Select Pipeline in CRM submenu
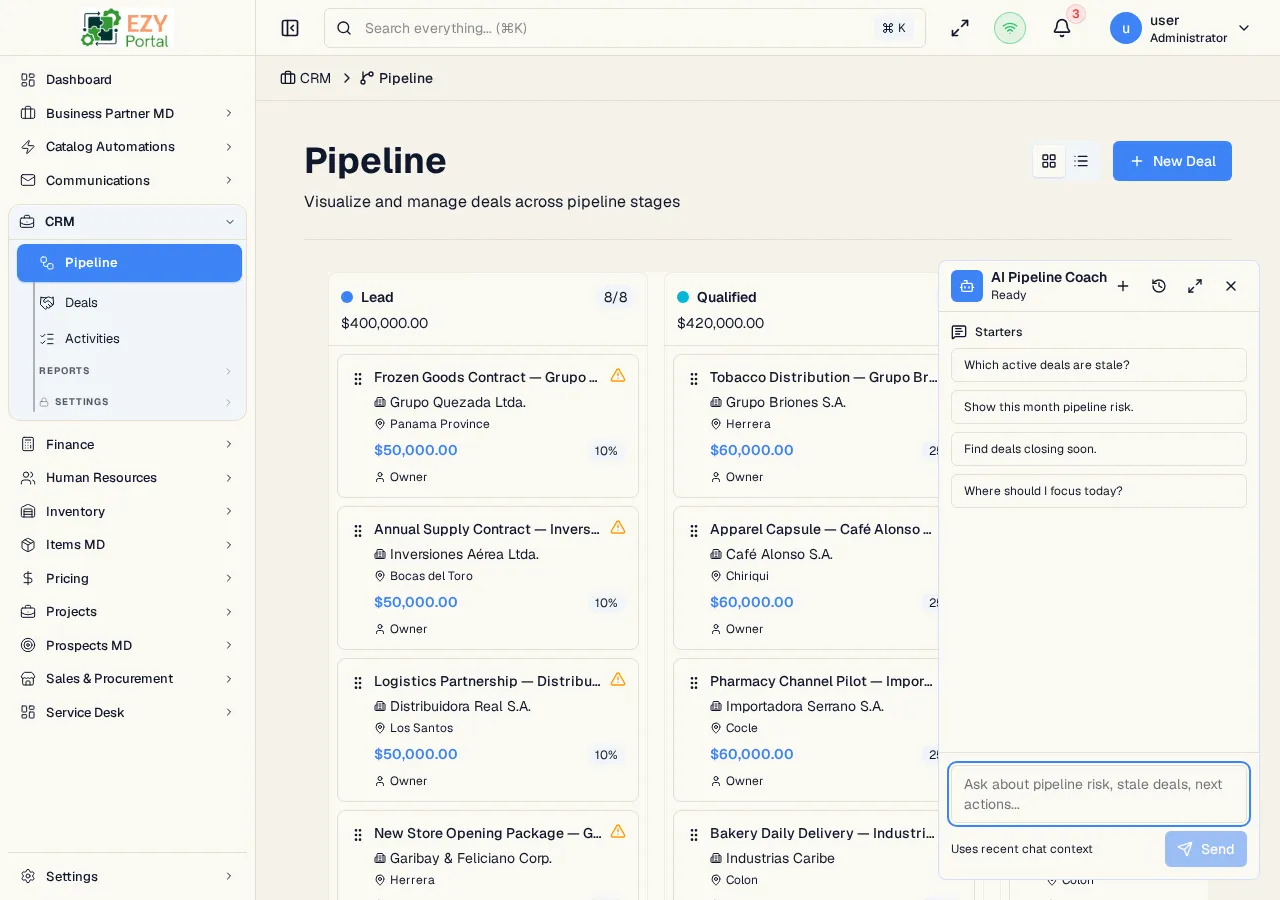1280x900 pixels. [129, 263]
